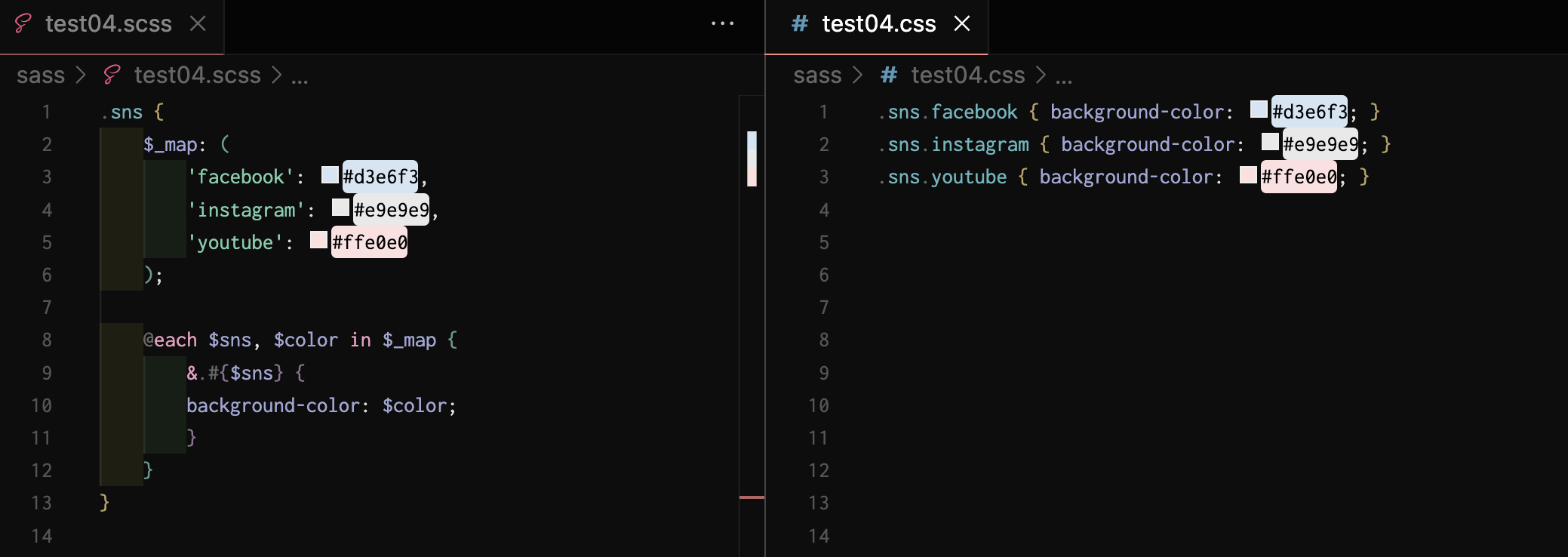The height and width of the screenshot is (557, 1568).
Task: Open the breadcrumb symbol ellipsis in left editor
Action: 300,76
